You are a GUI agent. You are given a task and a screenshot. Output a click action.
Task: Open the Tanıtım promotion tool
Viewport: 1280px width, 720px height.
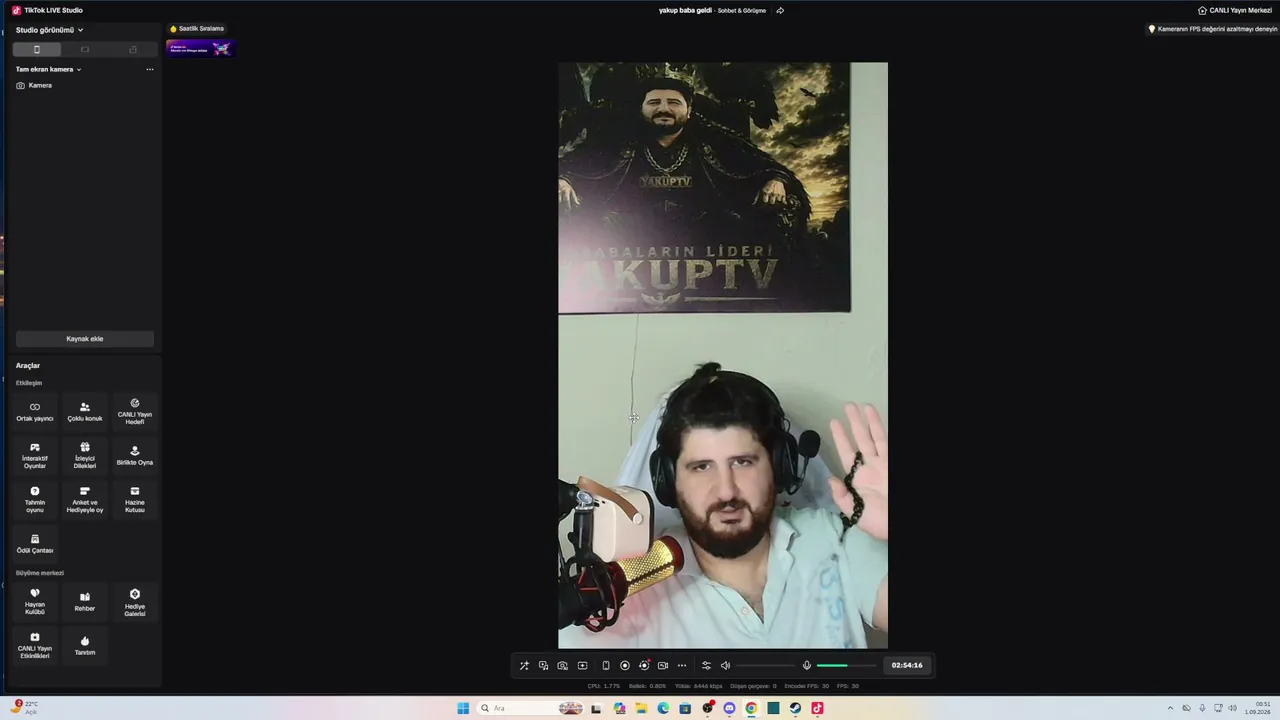[x=85, y=645]
